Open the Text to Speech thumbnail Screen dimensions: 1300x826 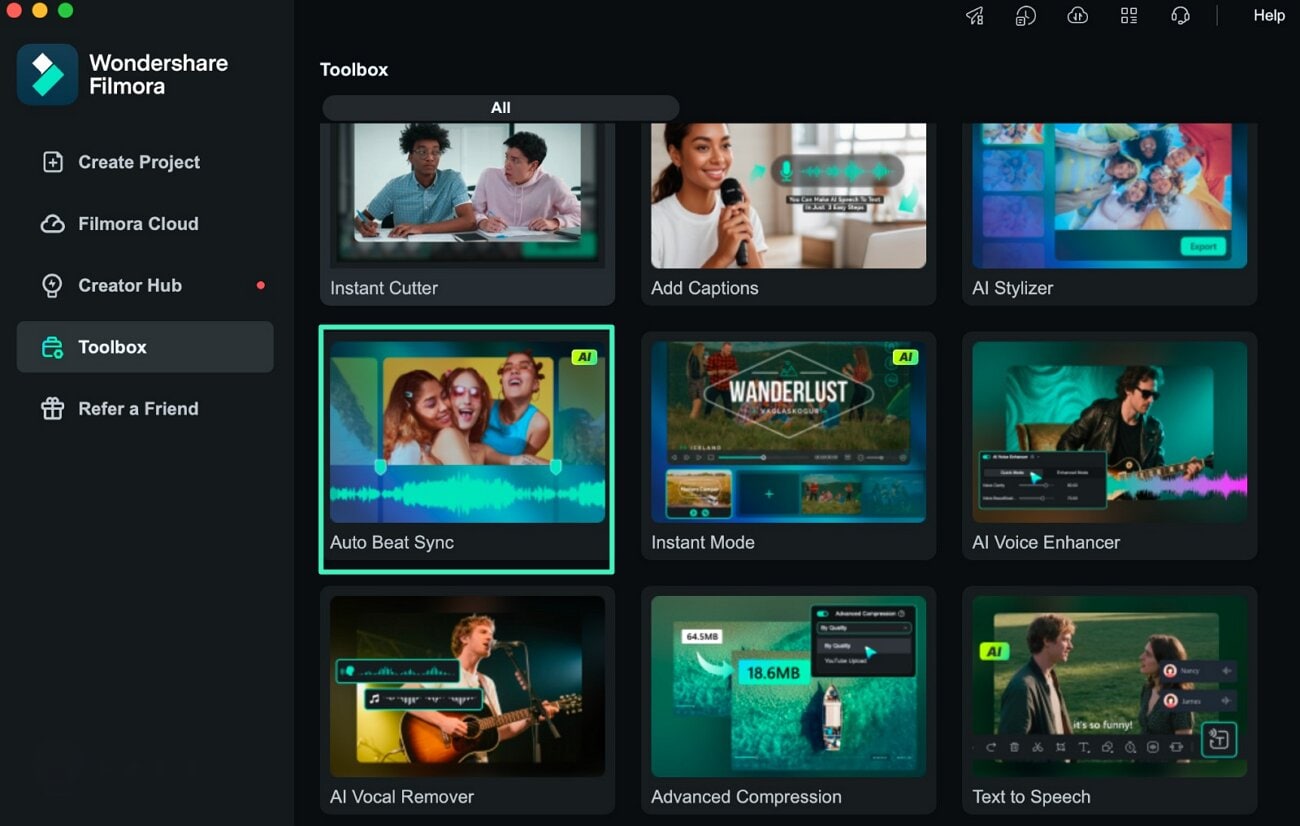click(1109, 687)
